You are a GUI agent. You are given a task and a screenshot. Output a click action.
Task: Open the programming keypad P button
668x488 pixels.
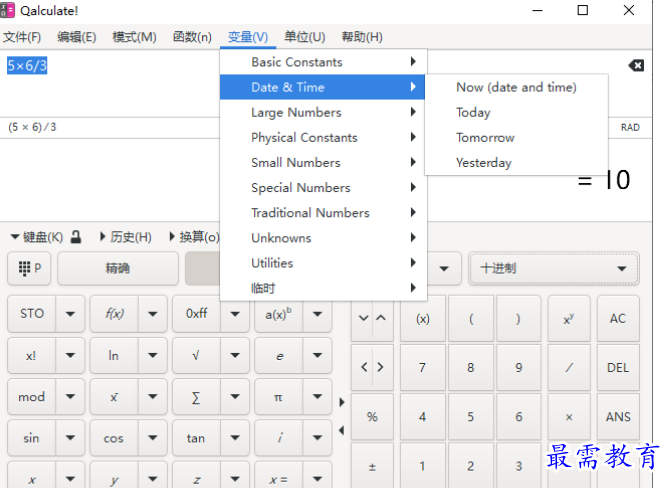[x=29, y=268]
